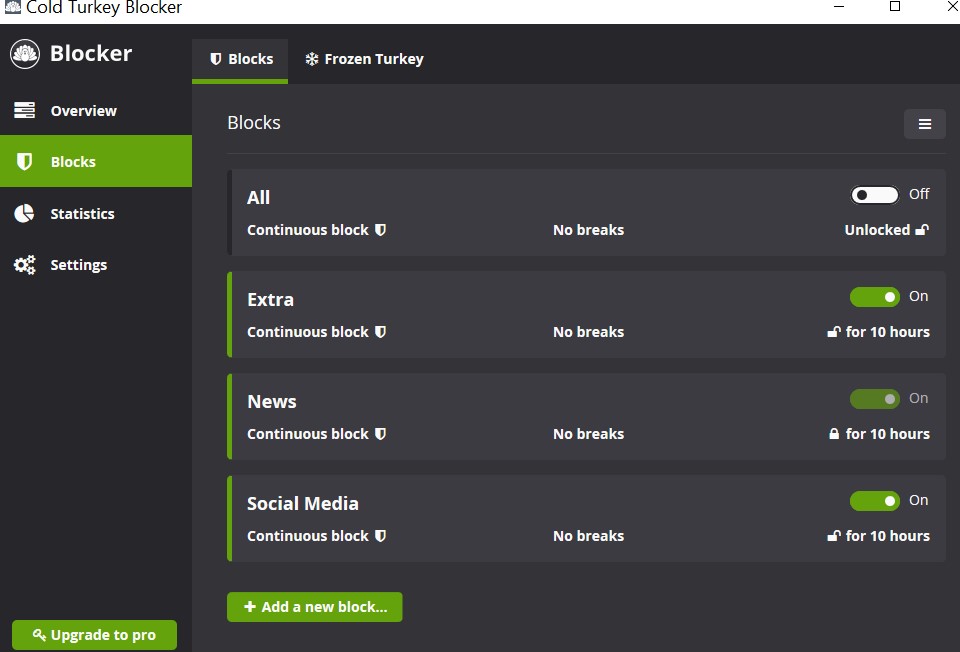Click the shield icon in Social Media's Continuous block
This screenshot has height=652, width=960.
[x=380, y=536]
